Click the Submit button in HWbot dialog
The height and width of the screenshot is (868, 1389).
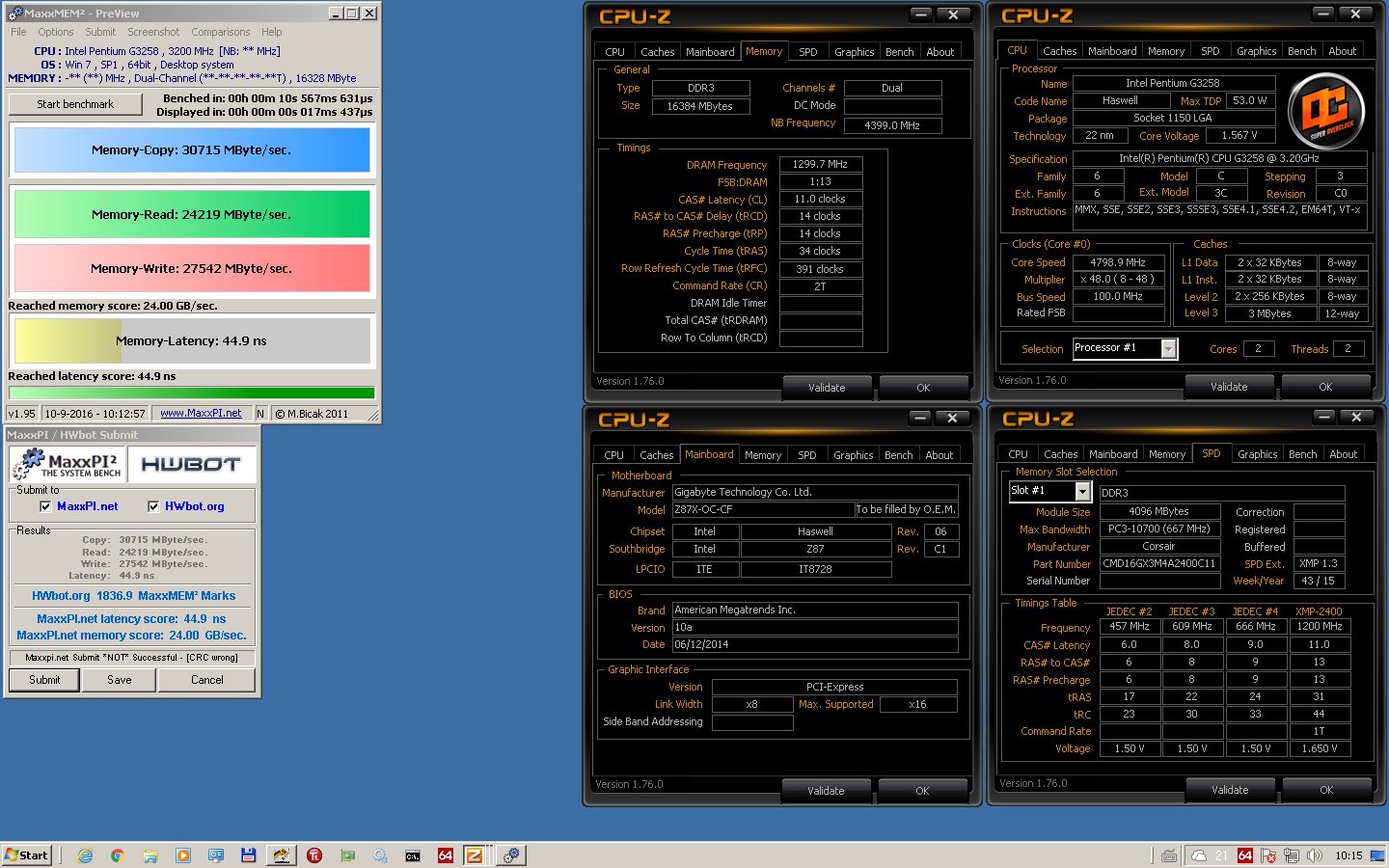(x=44, y=680)
